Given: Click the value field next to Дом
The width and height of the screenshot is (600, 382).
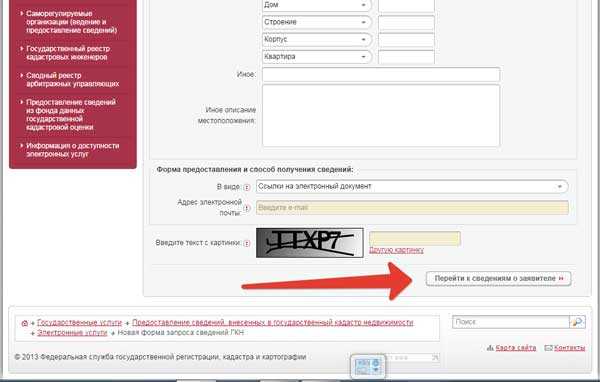Looking at the screenshot, I should click(x=406, y=5).
